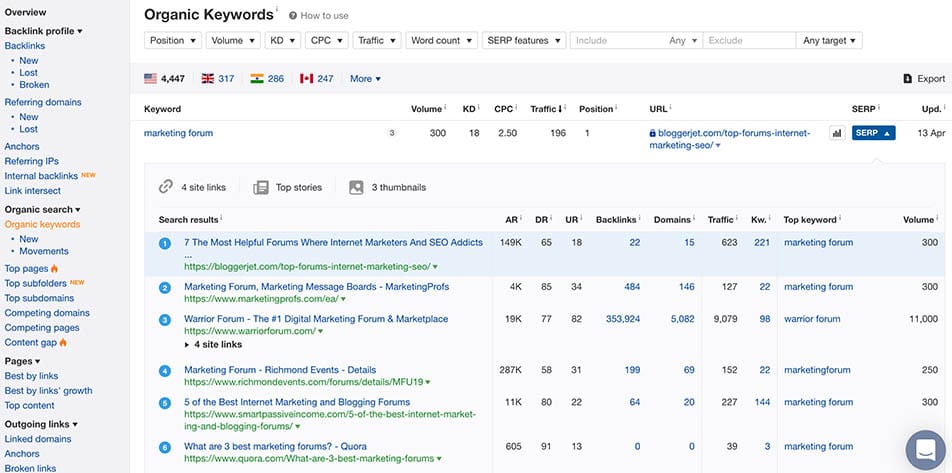Click the Export download icon
952x473 pixels.
click(x=908, y=79)
